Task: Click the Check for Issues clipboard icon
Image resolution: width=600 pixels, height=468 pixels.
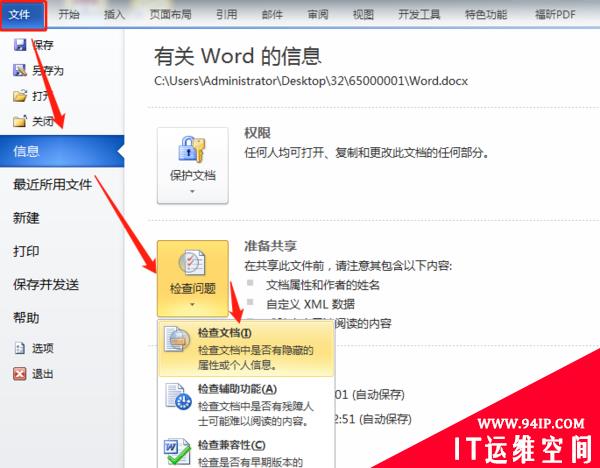Action: click(x=192, y=262)
